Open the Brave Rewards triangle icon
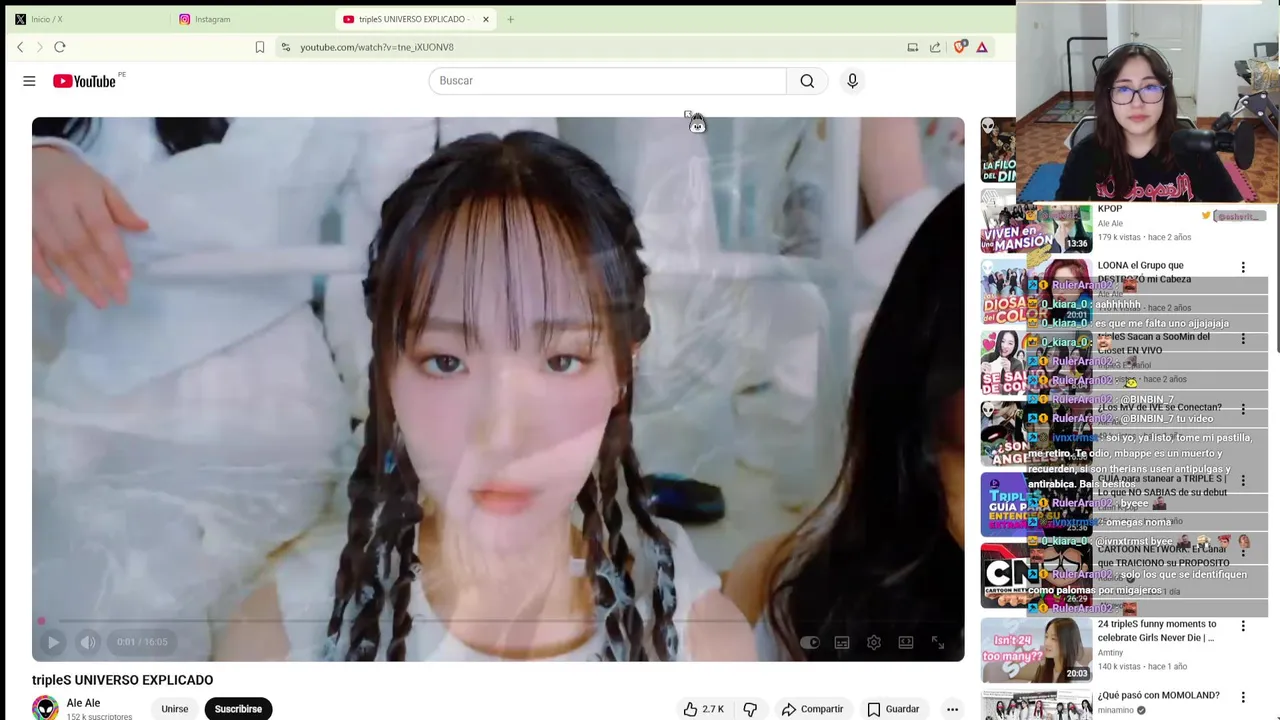 (982, 47)
